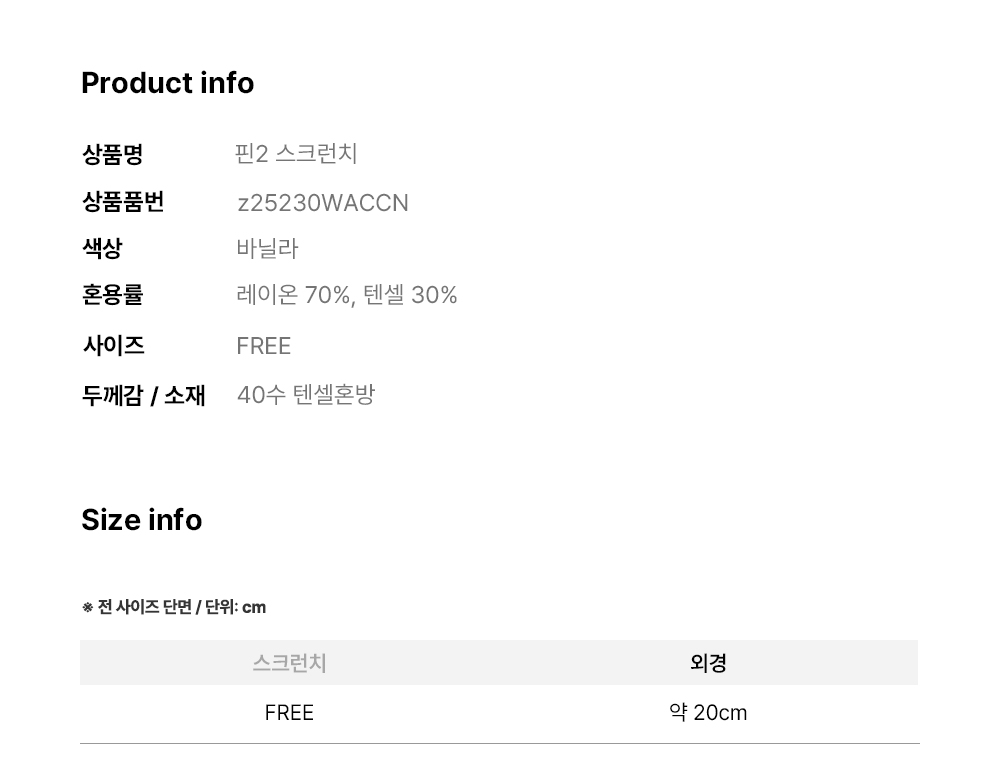Select the 외경 table column header

click(708, 663)
